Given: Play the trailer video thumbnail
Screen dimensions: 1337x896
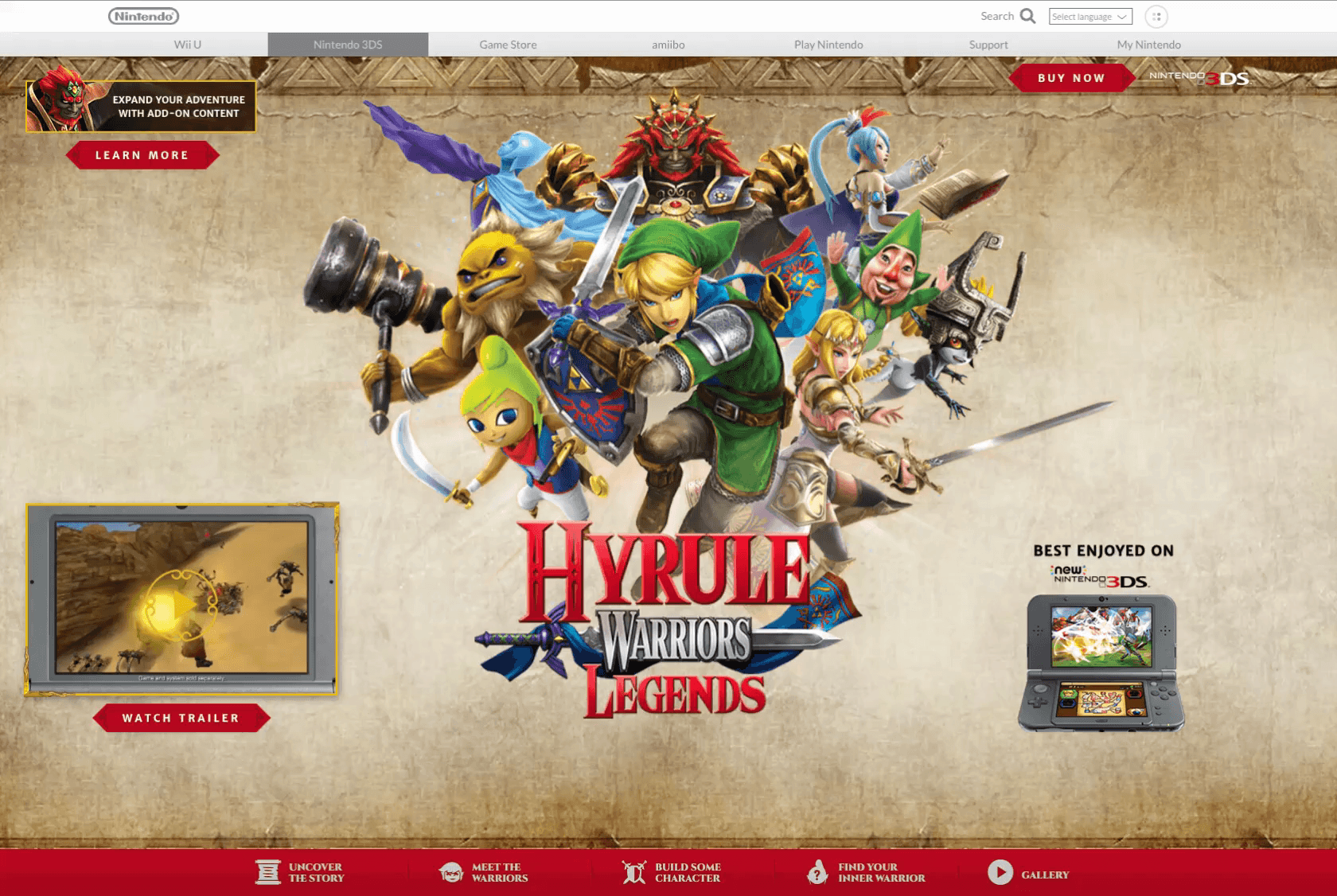Looking at the screenshot, I should [x=181, y=599].
